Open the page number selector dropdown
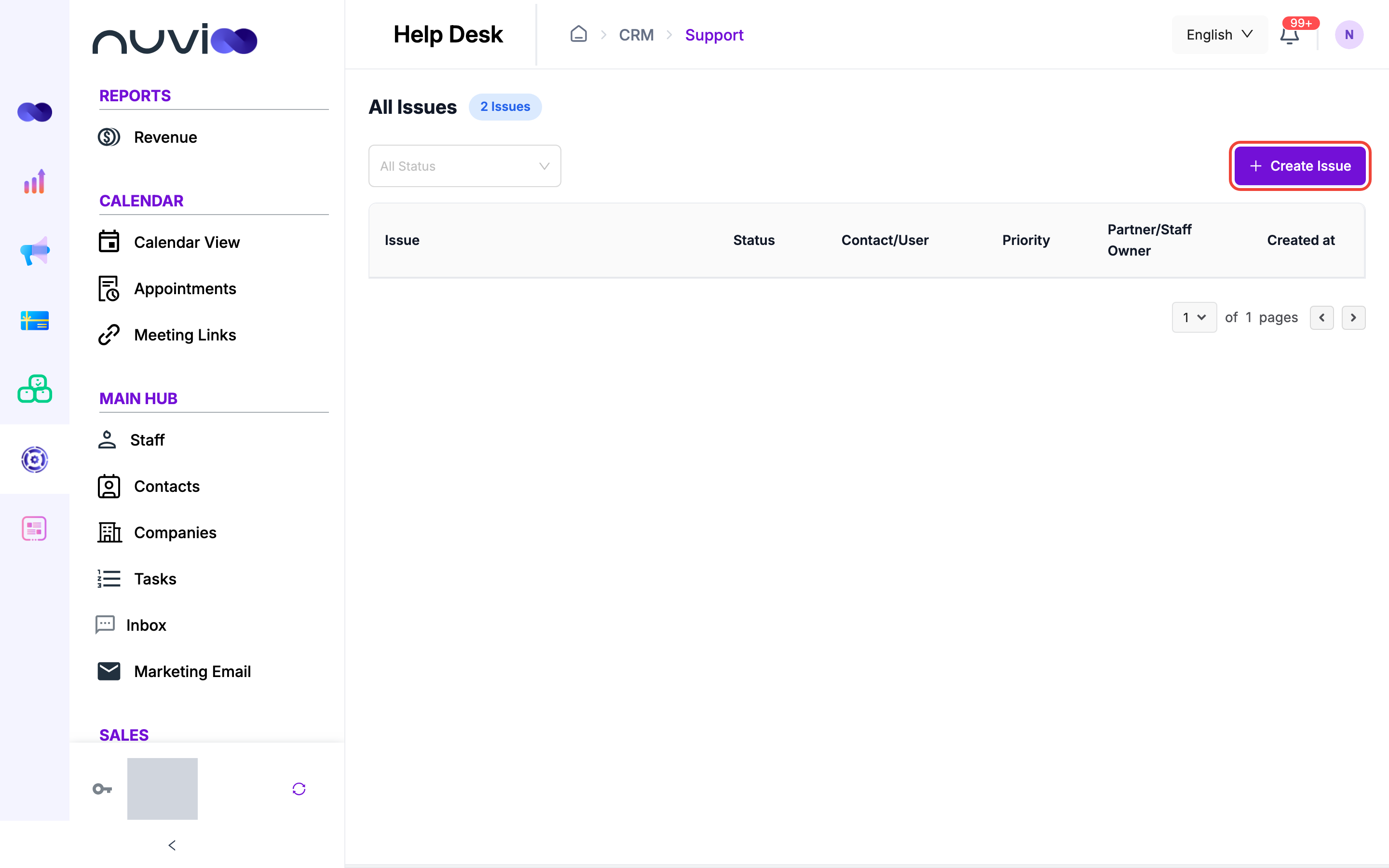The width and height of the screenshot is (1389, 868). coord(1194,317)
